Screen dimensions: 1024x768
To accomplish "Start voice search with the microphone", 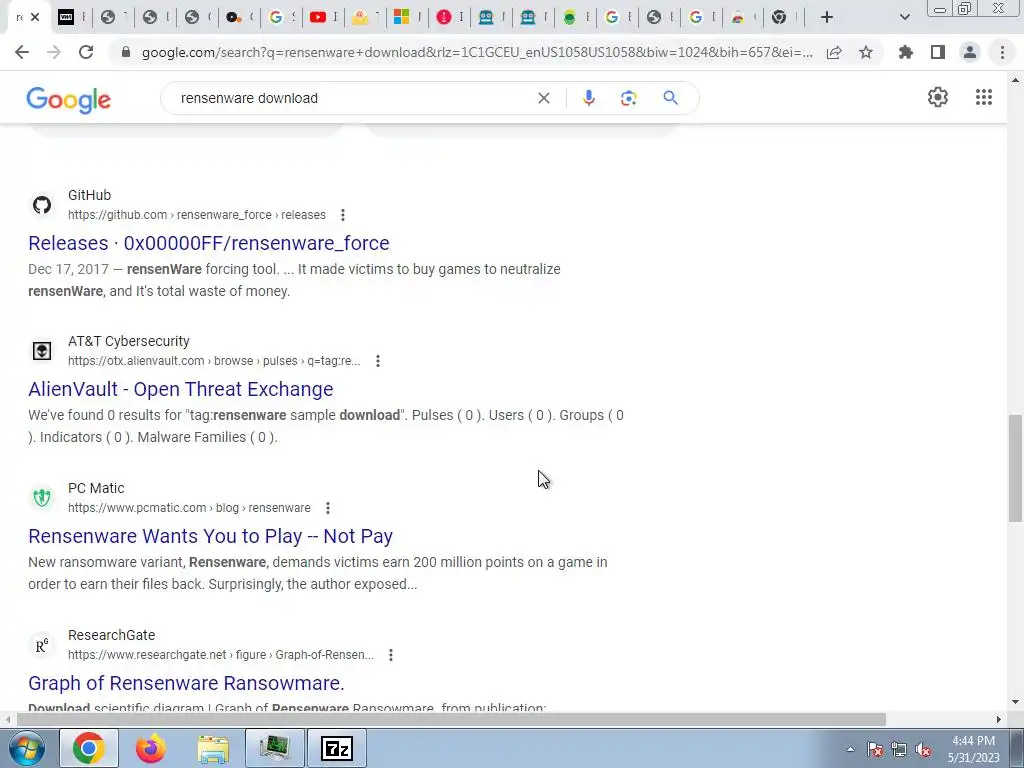I will pos(588,98).
